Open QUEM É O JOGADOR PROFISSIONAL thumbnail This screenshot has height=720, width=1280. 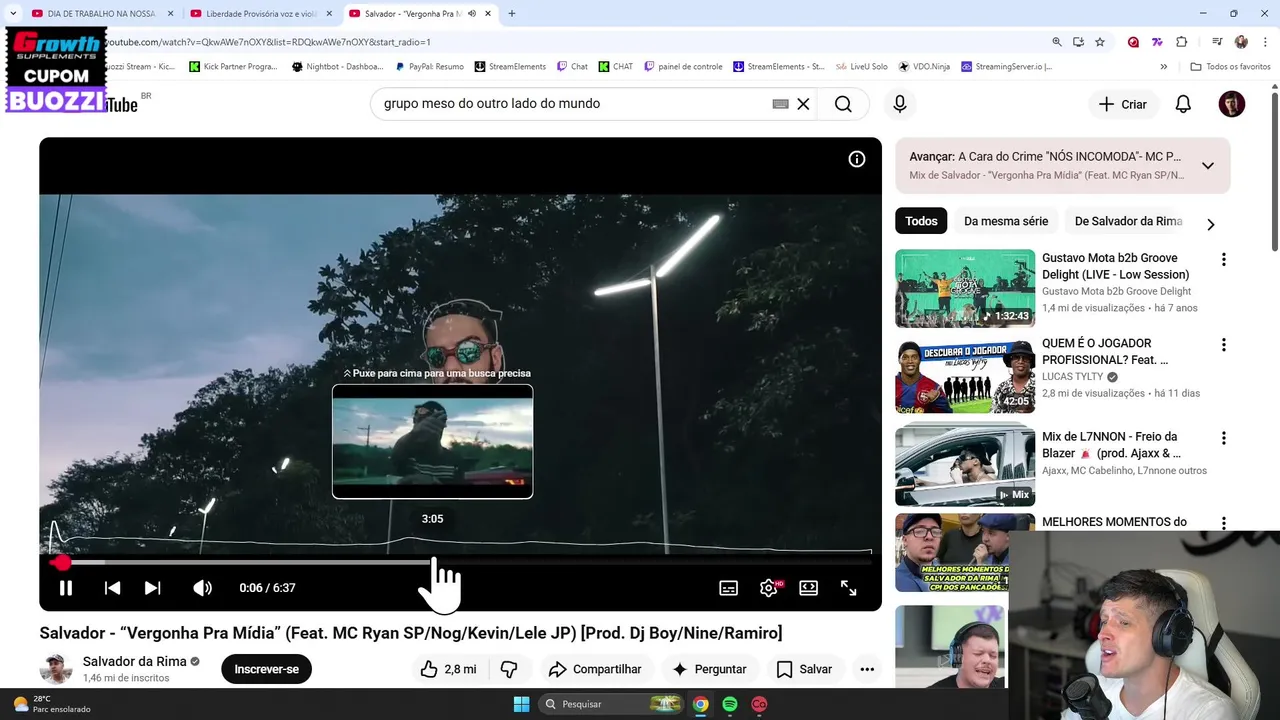point(965,374)
